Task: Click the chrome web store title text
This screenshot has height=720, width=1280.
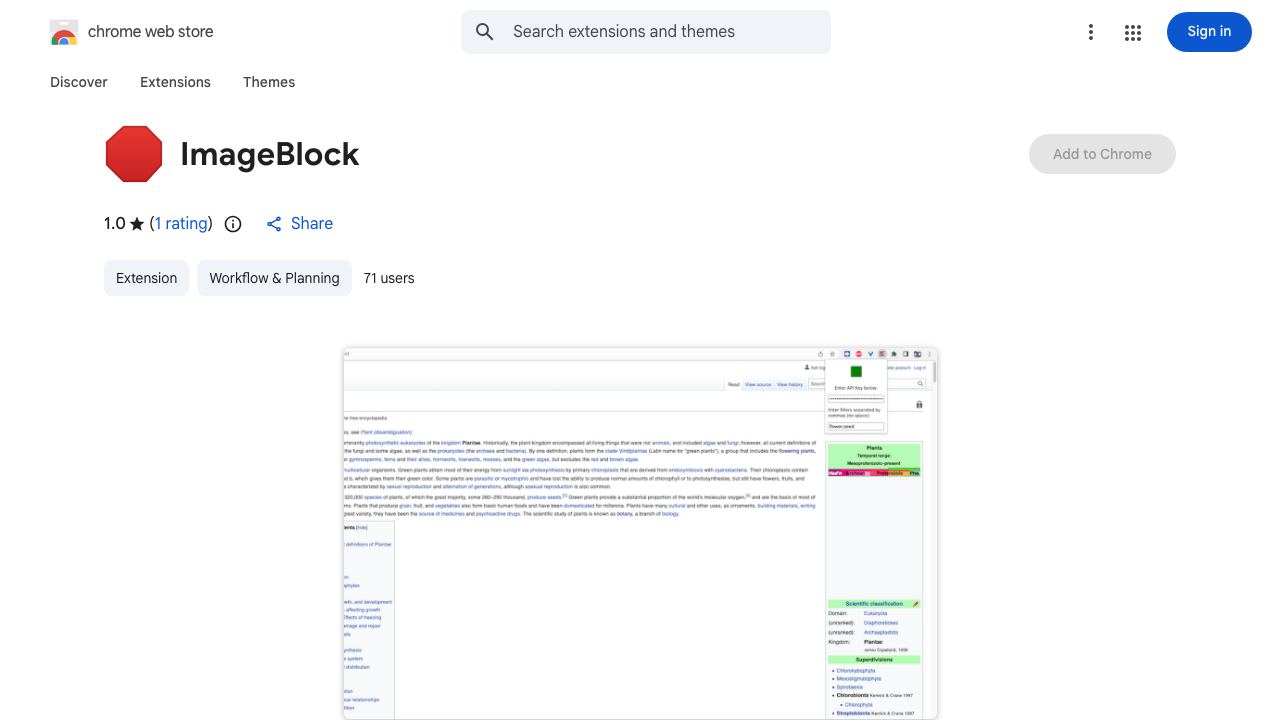Action: (151, 32)
